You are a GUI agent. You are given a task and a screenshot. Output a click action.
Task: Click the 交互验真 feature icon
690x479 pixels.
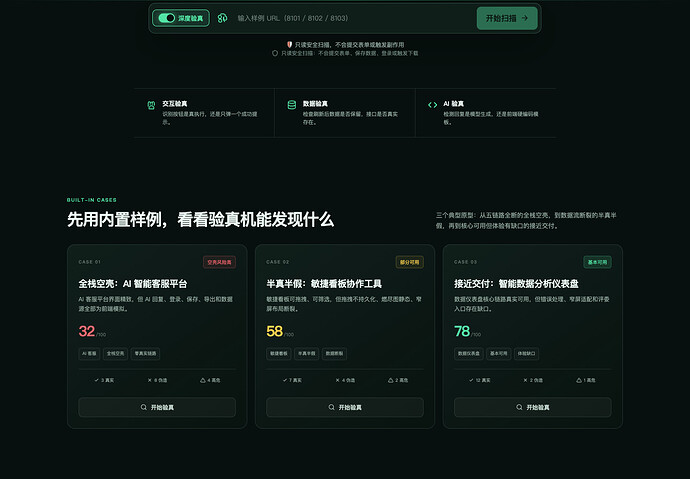pyautogui.click(x=151, y=105)
